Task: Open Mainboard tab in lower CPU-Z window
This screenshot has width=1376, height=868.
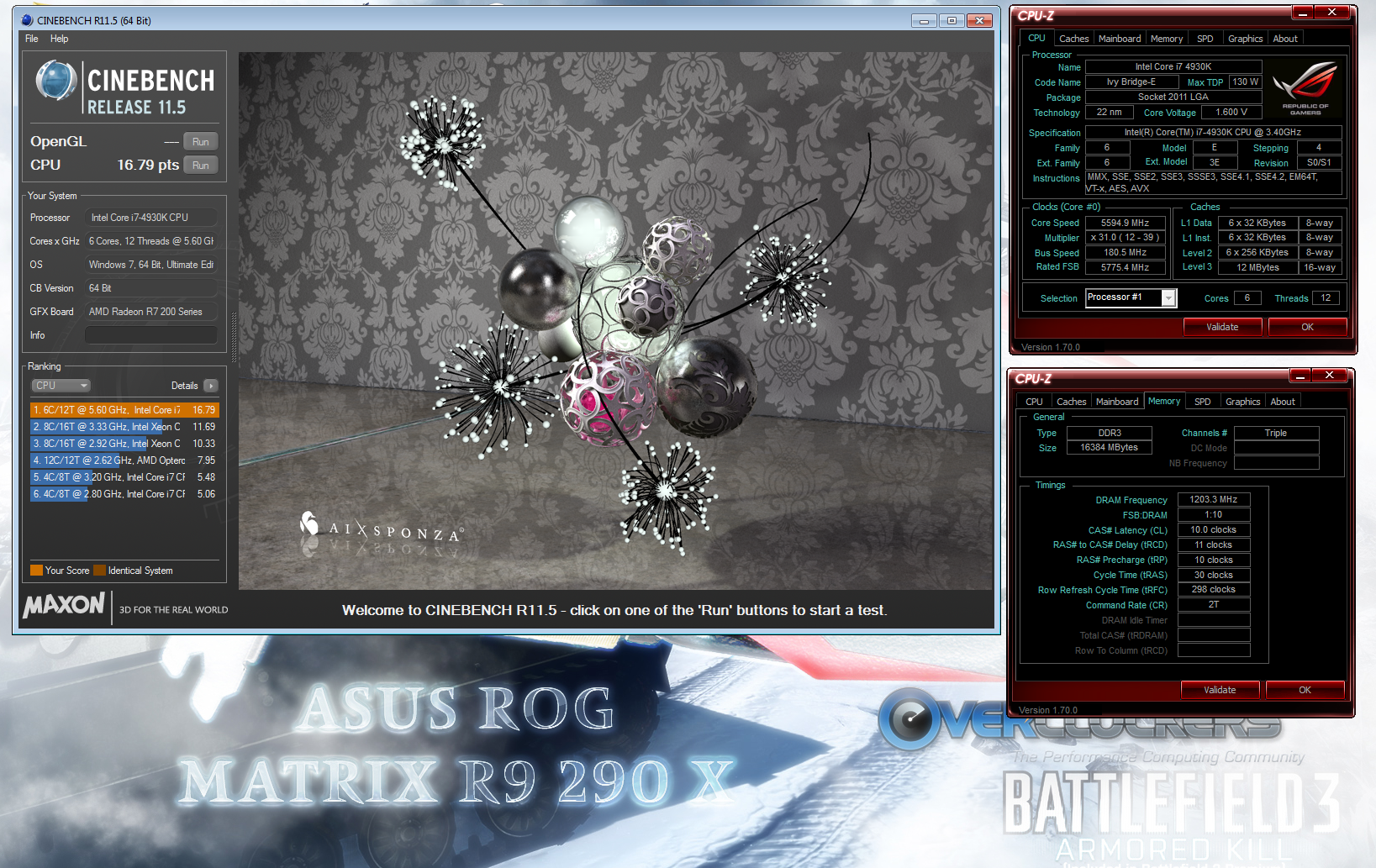Action: tap(1117, 402)
